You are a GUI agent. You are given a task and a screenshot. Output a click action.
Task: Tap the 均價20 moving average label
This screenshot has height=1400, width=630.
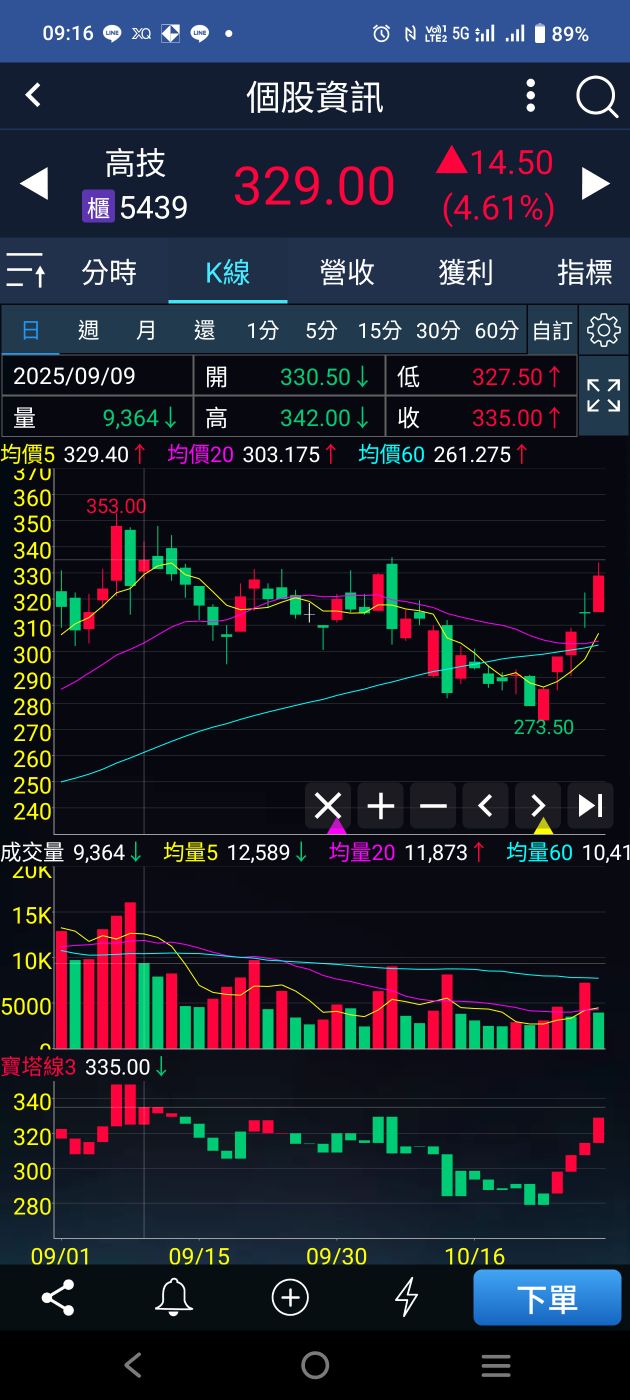[201, 455]
